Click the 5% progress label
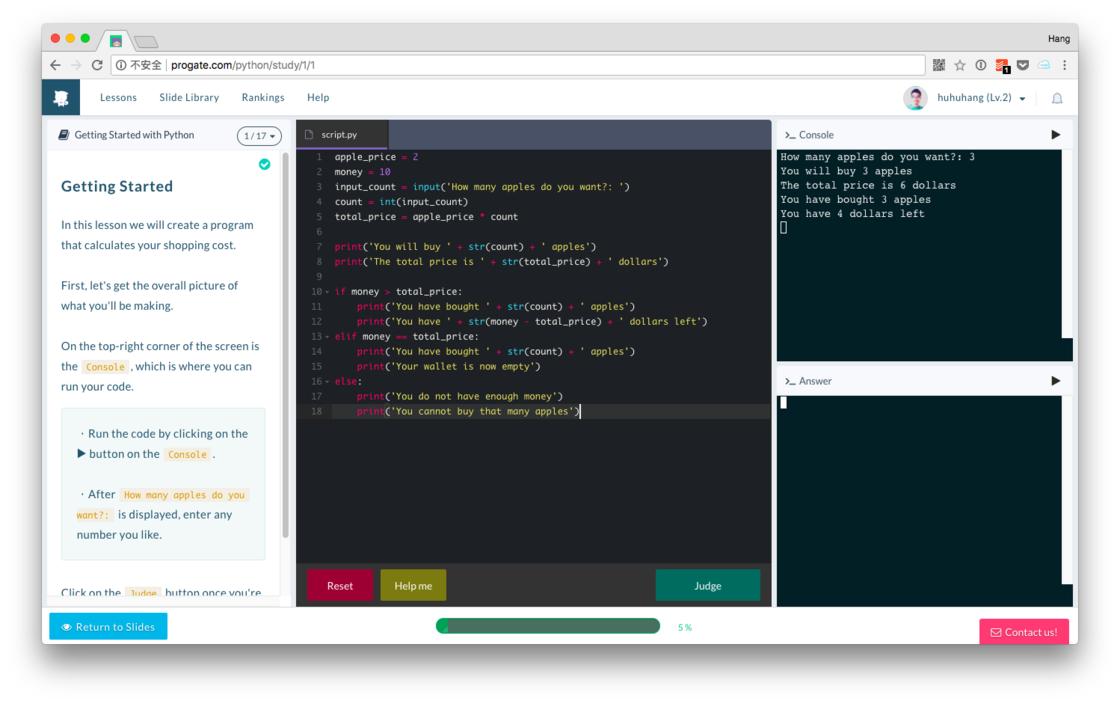This screenshot has width=1120, height=704. (684, 628)
